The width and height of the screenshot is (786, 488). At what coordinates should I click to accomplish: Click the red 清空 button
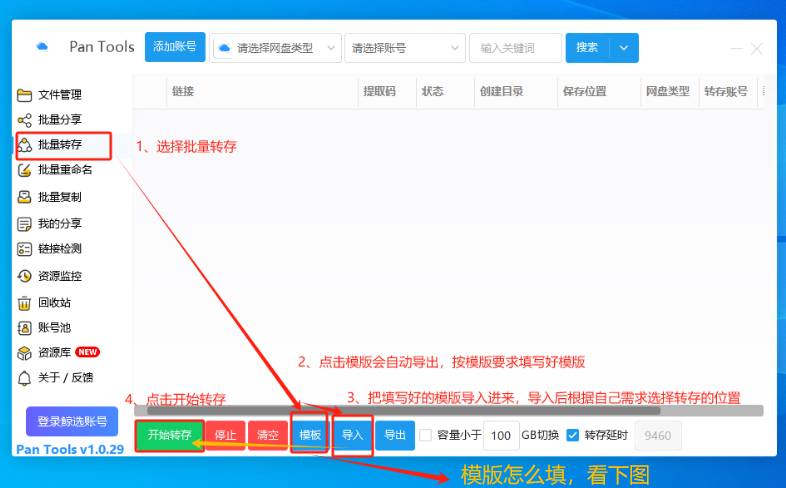click(x=268, y=435)
